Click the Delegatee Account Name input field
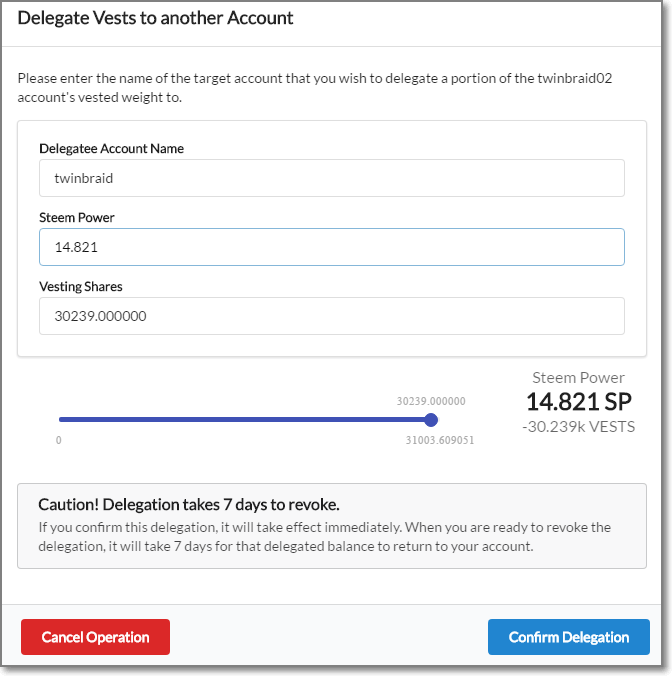672x676 pixels. click(x=331, y=178)
